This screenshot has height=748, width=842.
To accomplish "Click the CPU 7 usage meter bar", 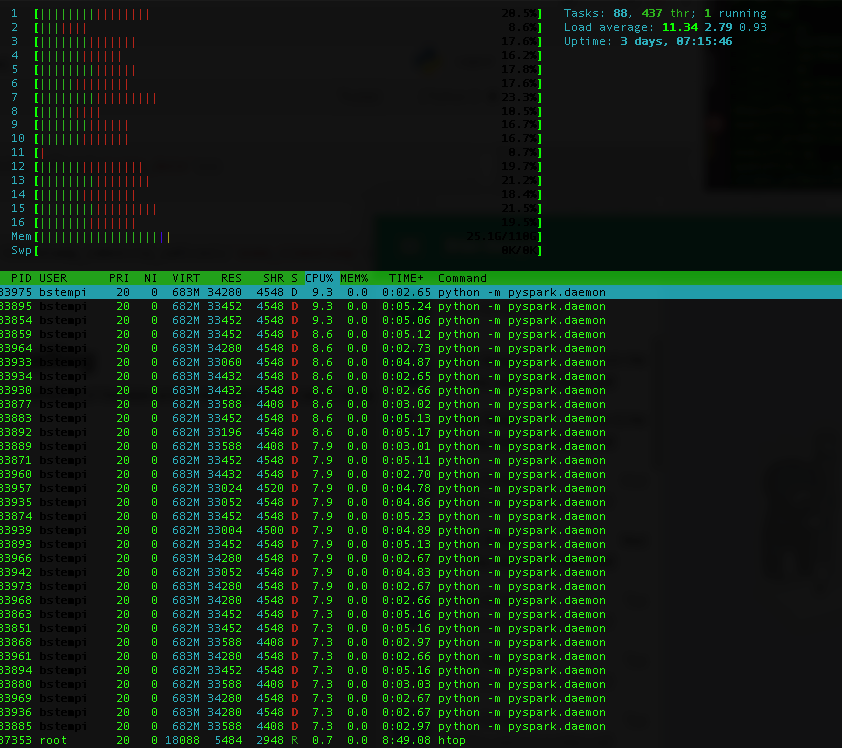I will tap(288, 97).
